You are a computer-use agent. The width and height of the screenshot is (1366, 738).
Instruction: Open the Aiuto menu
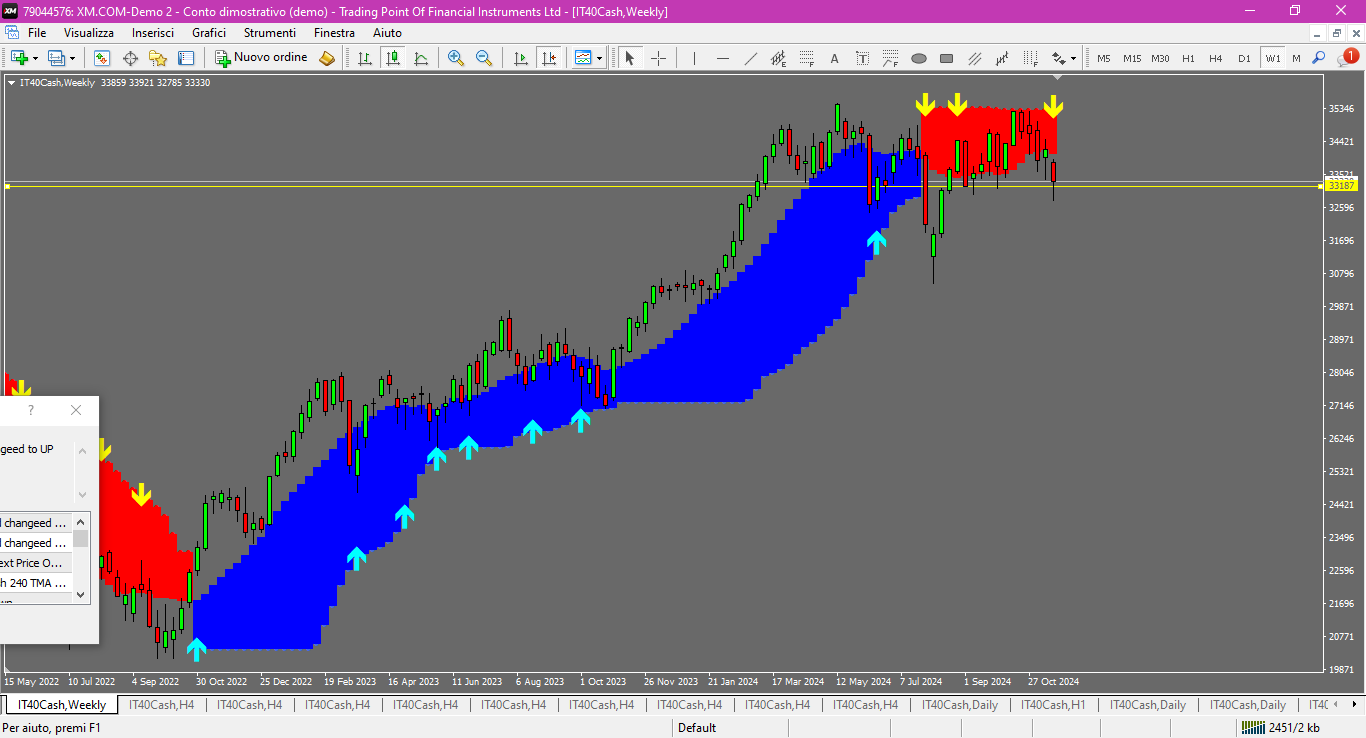pyautogui.click(x=387, y=33)
